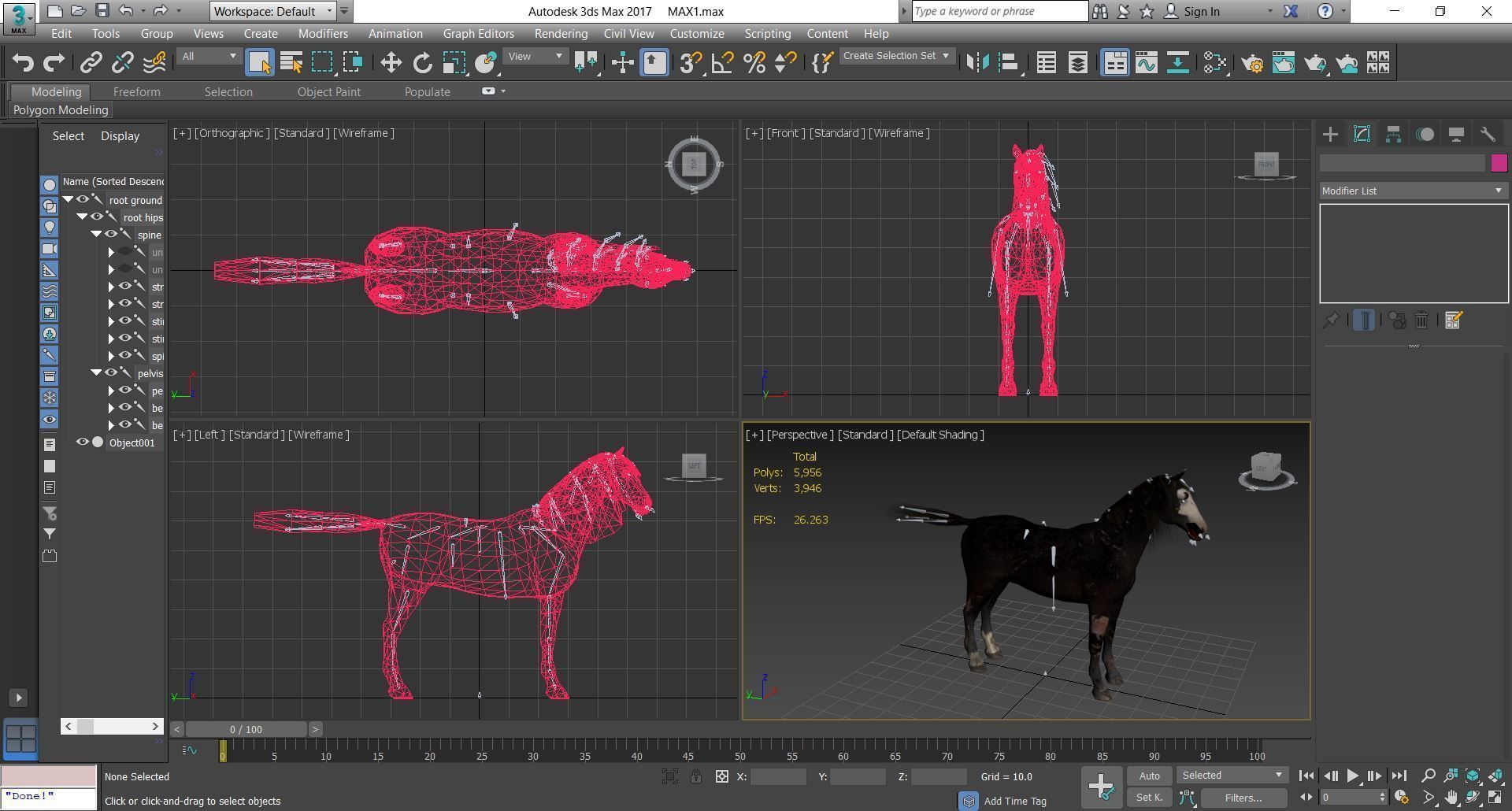Click Pin Stack icon

click(x=1331, y=320)
